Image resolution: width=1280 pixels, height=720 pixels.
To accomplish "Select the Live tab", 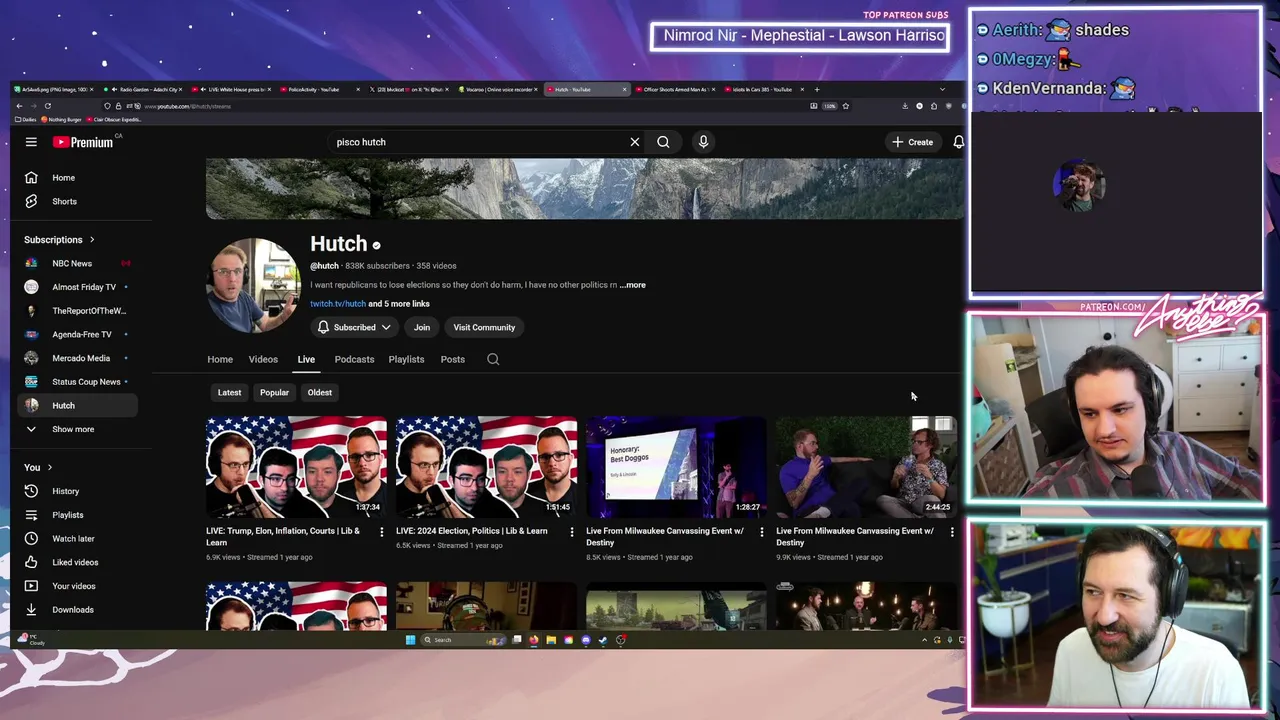I will pos(306,359).
